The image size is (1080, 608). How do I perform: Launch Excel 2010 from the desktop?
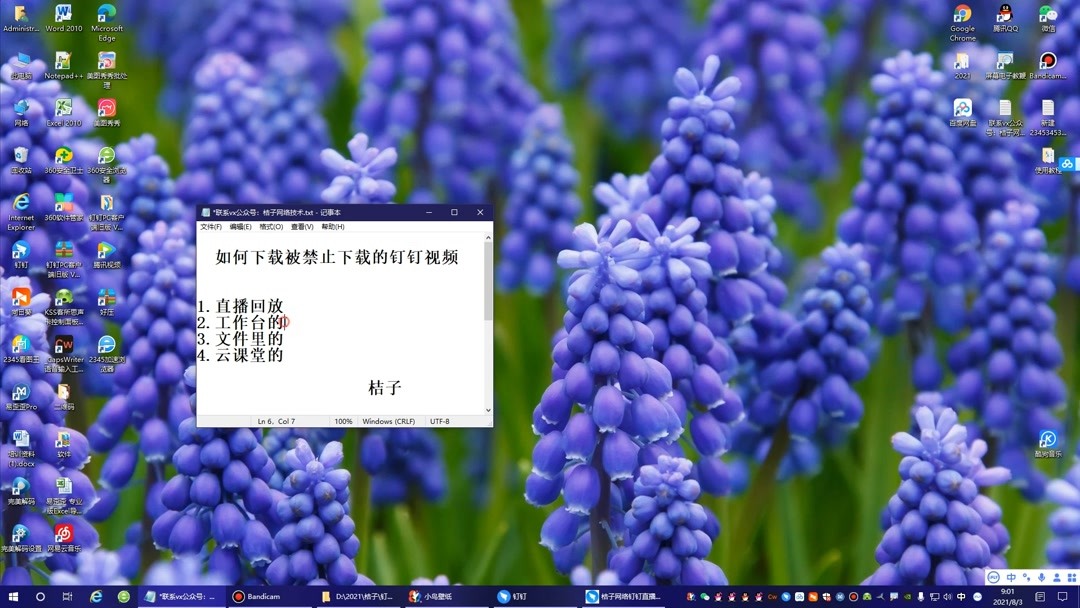tap(63, 107)
